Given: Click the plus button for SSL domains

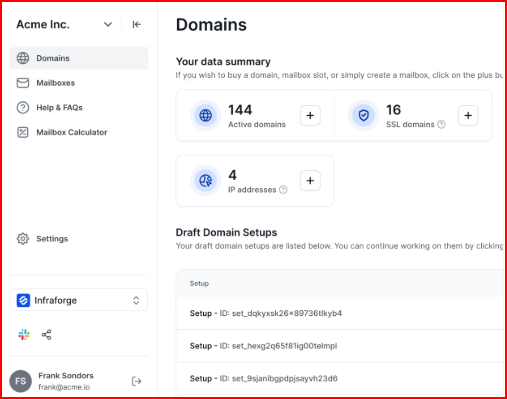Looking at the screenshot, I should (x=468, y=115).
